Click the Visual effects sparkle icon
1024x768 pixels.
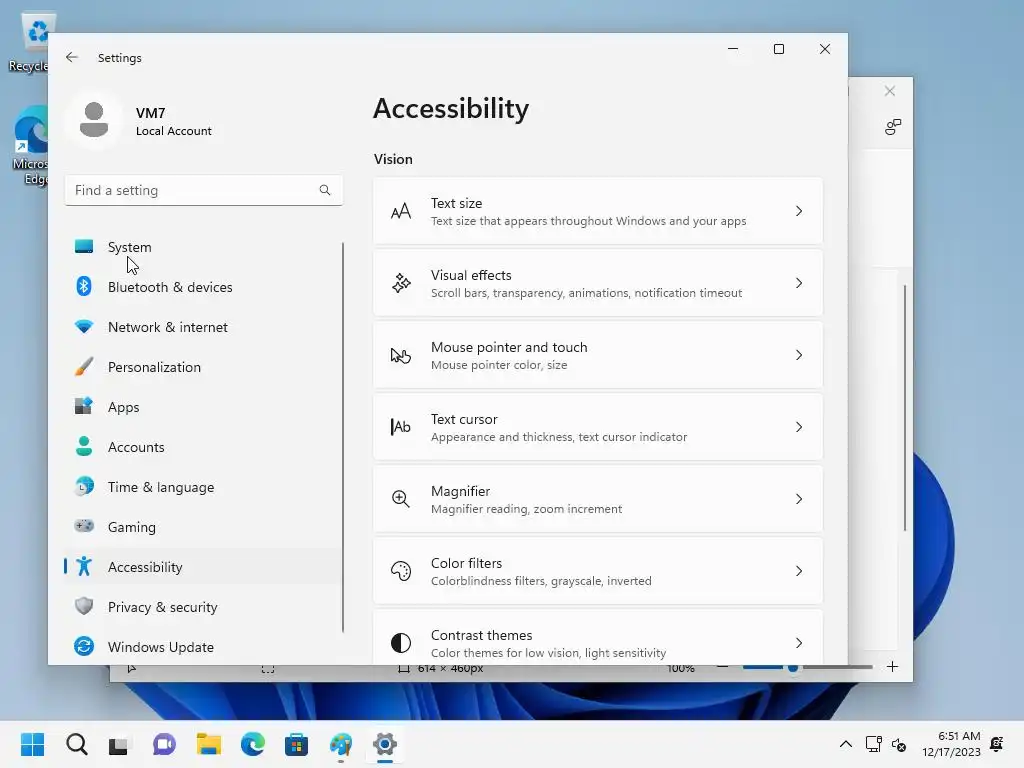[401, 283]
